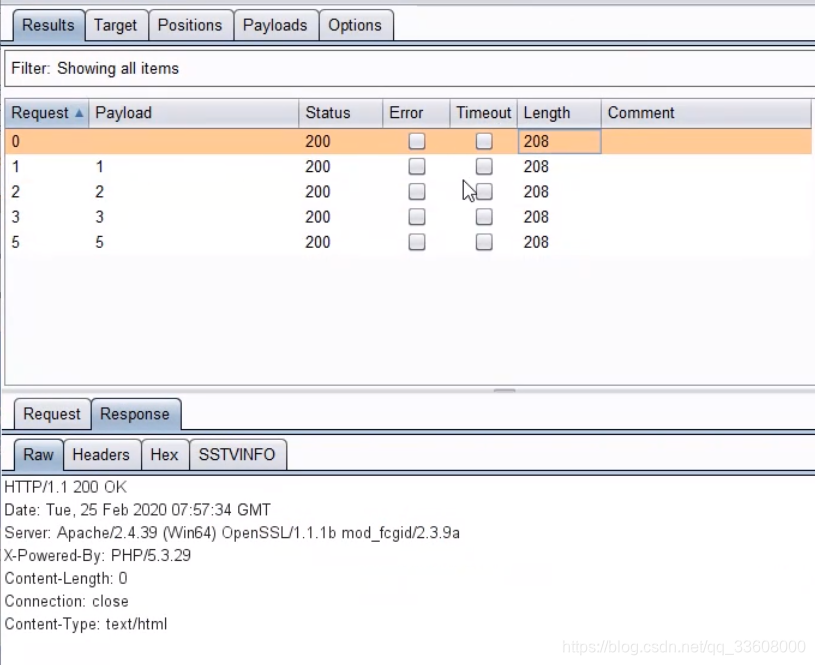Viewport: 815px width, 665px height.
Task: Click the Content-Type: text/html line
Action: click(x=86, y=624)
